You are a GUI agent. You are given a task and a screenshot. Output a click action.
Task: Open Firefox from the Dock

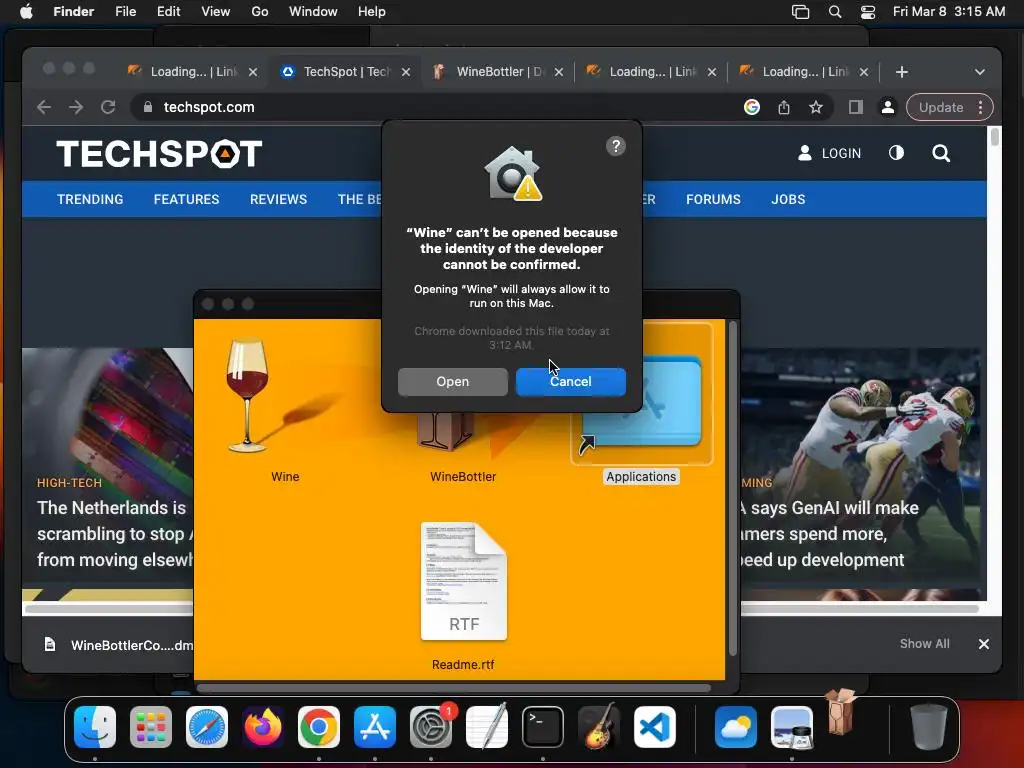pyautogui.click(x=263, y=727)
